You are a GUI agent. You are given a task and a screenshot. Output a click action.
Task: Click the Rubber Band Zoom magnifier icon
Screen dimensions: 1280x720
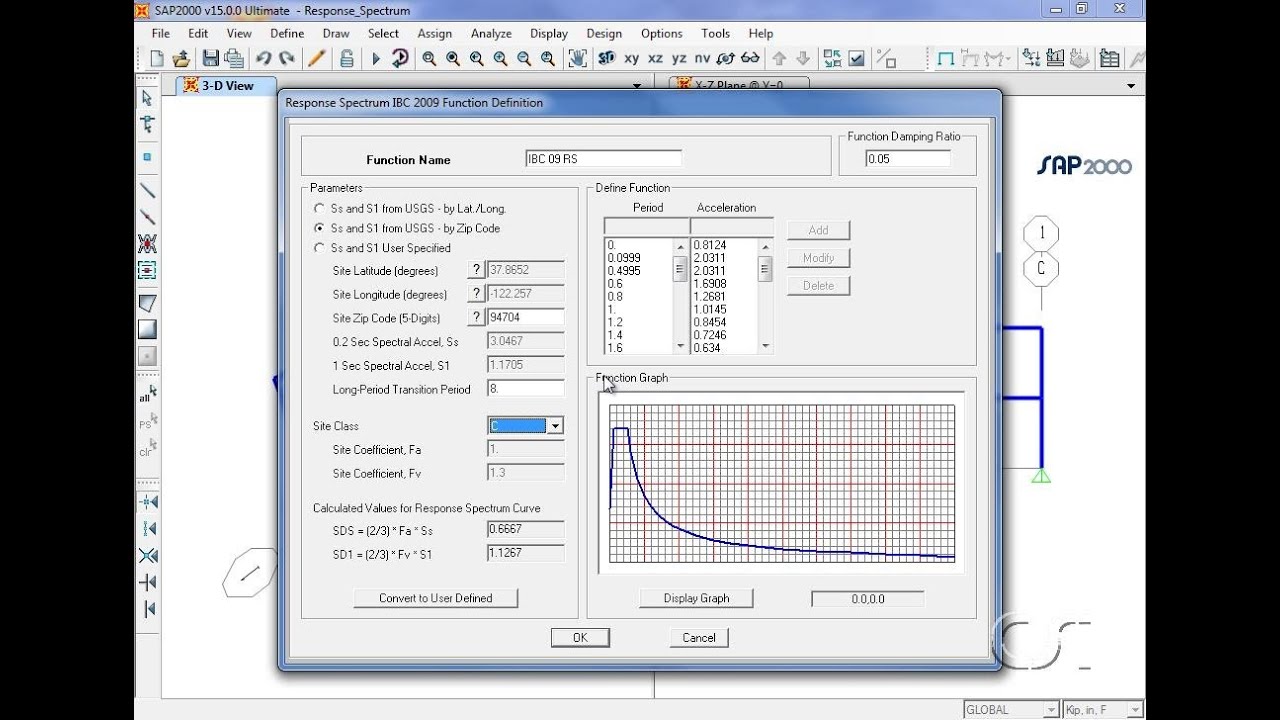tap(429, 59)
